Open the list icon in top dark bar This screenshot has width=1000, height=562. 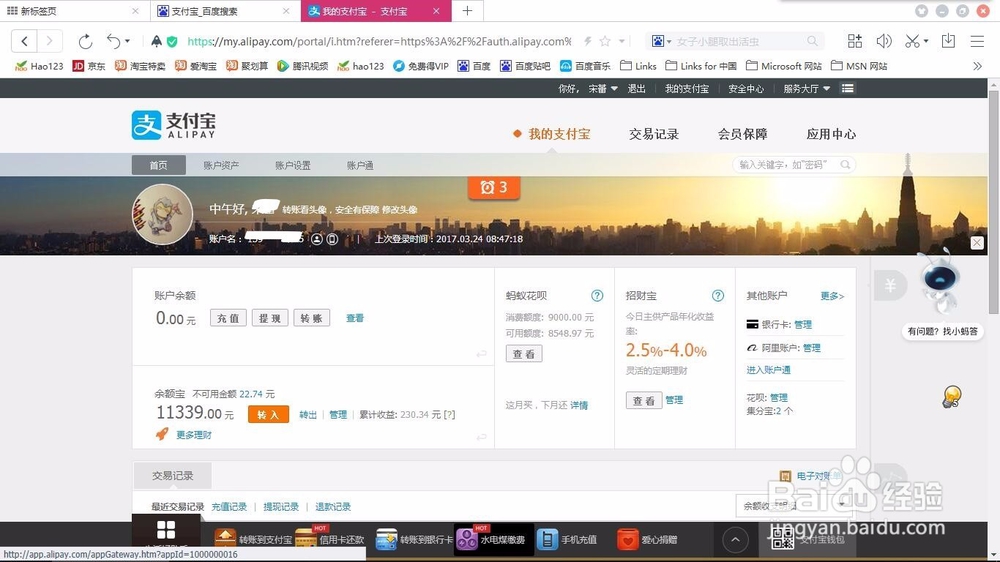848,89
